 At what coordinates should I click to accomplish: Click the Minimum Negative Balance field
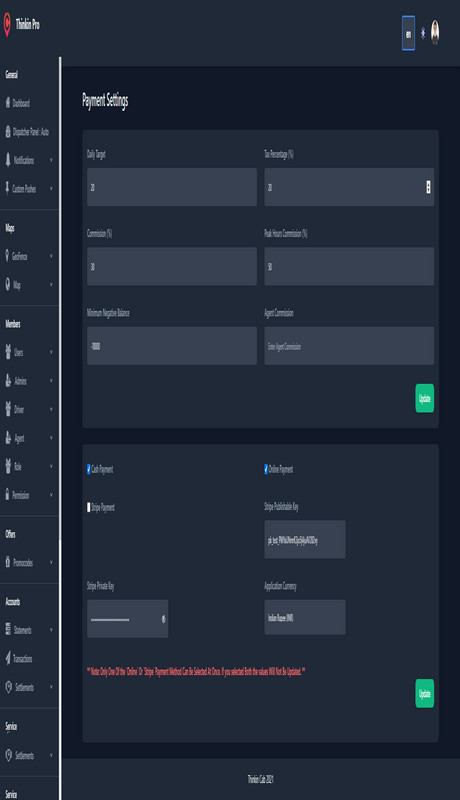click(172, 346)
